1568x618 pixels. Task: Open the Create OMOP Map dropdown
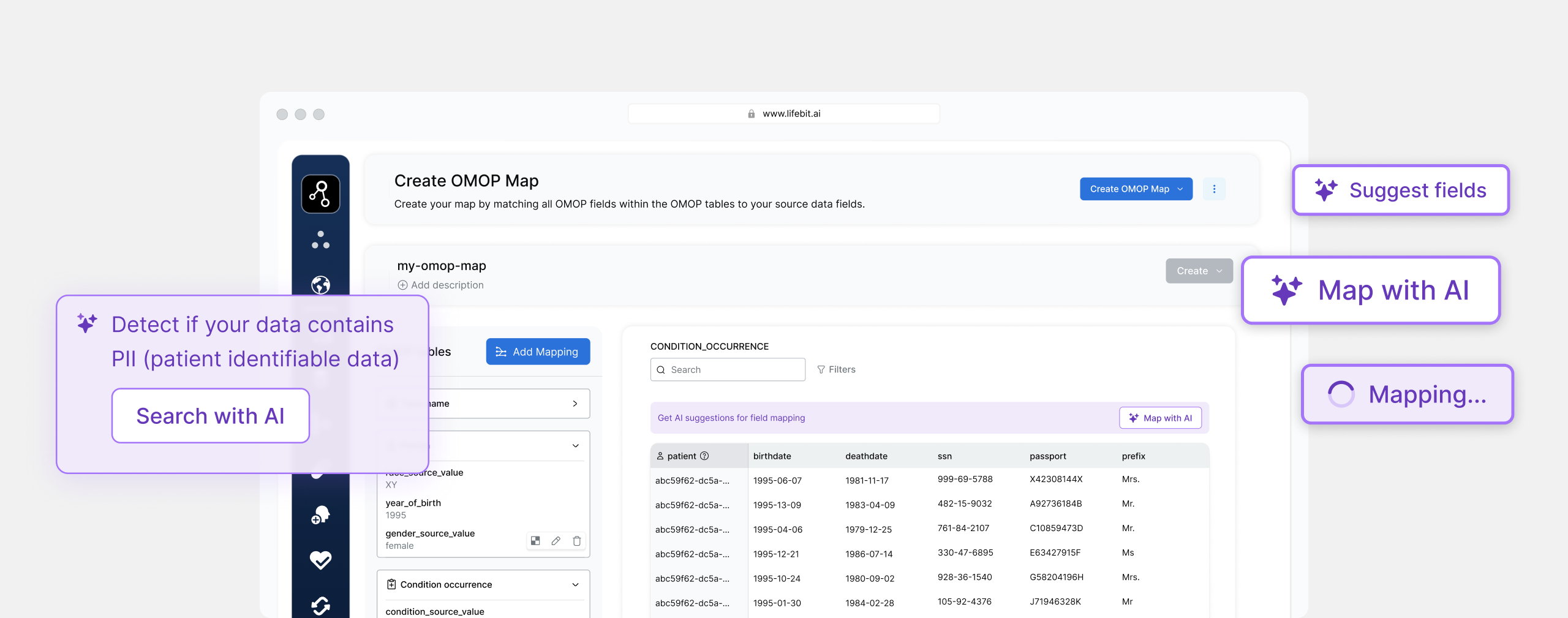click(1136, 189)
